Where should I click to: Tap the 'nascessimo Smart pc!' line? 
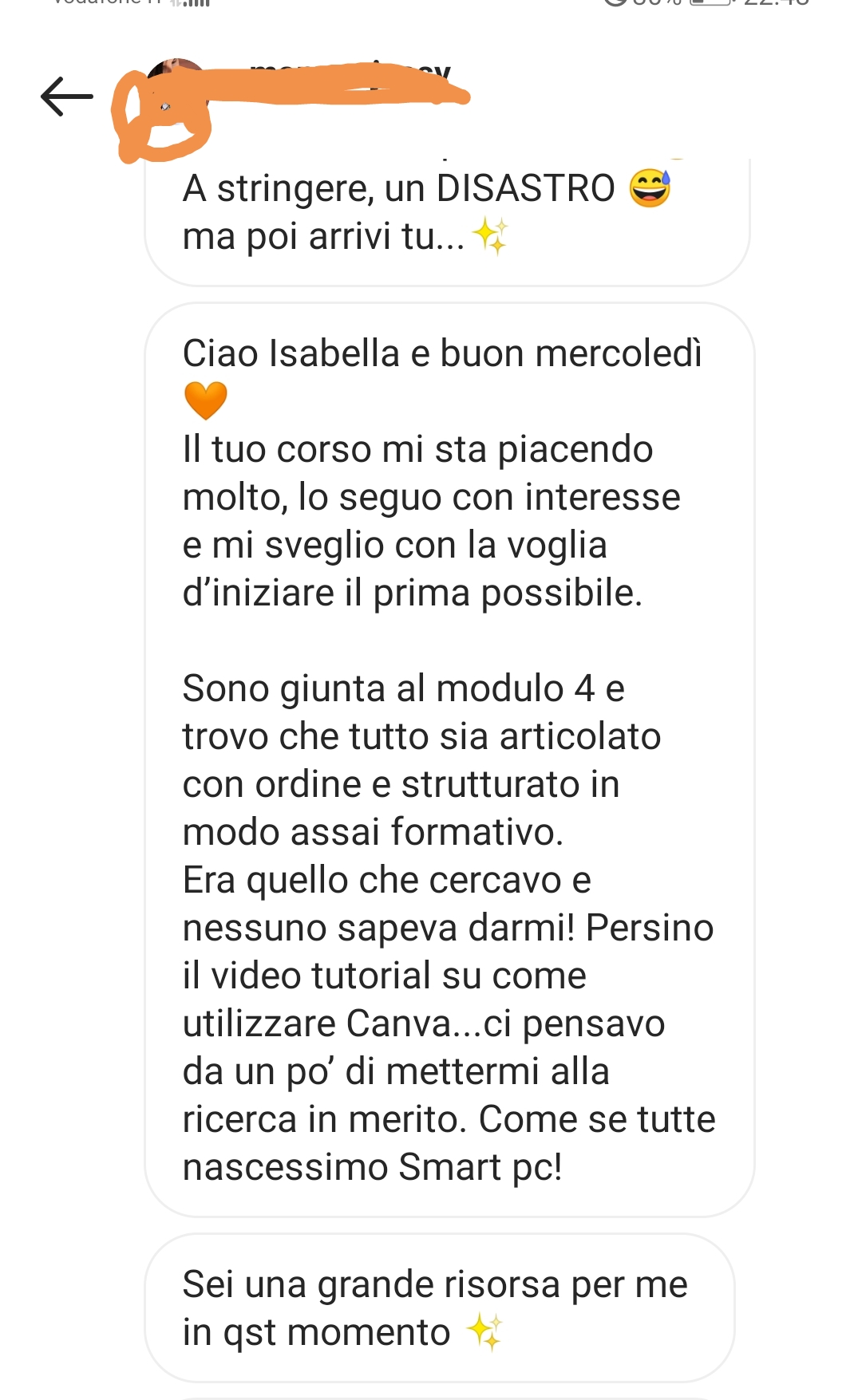[x=373, y=1167]
